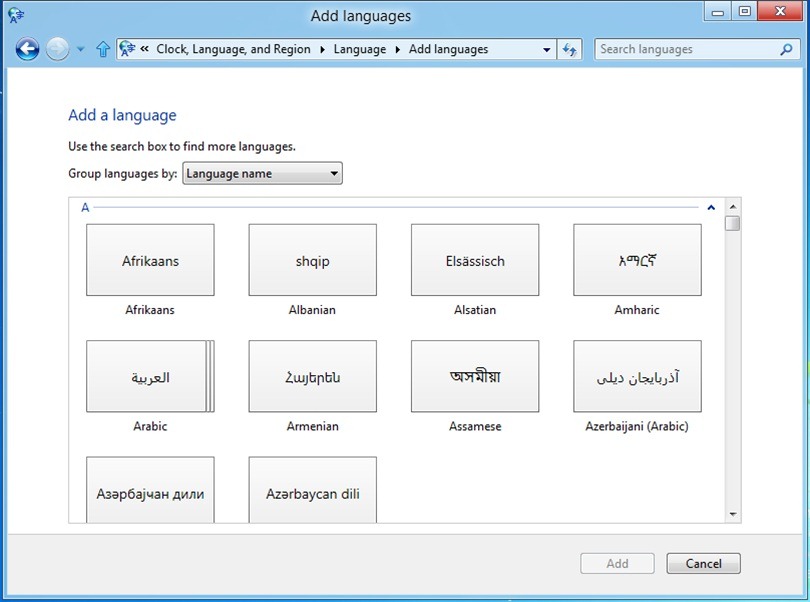The width and height of the screenshot is (810, 602).
Task: Choose the Assamese language tile
Action: click(x=474, y=377)
